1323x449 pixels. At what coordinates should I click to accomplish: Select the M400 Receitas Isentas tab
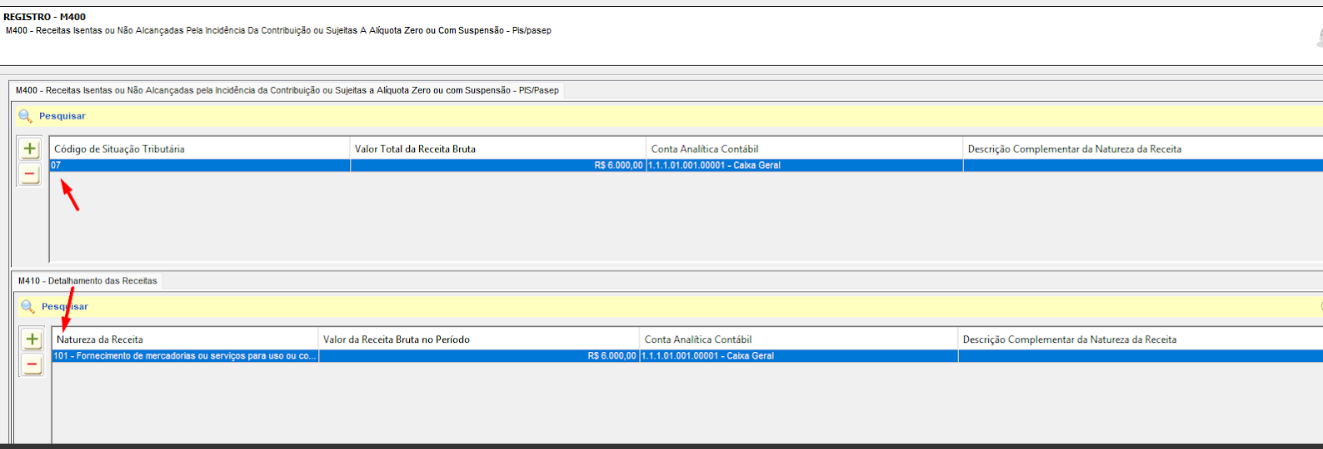tap(289, 90)
